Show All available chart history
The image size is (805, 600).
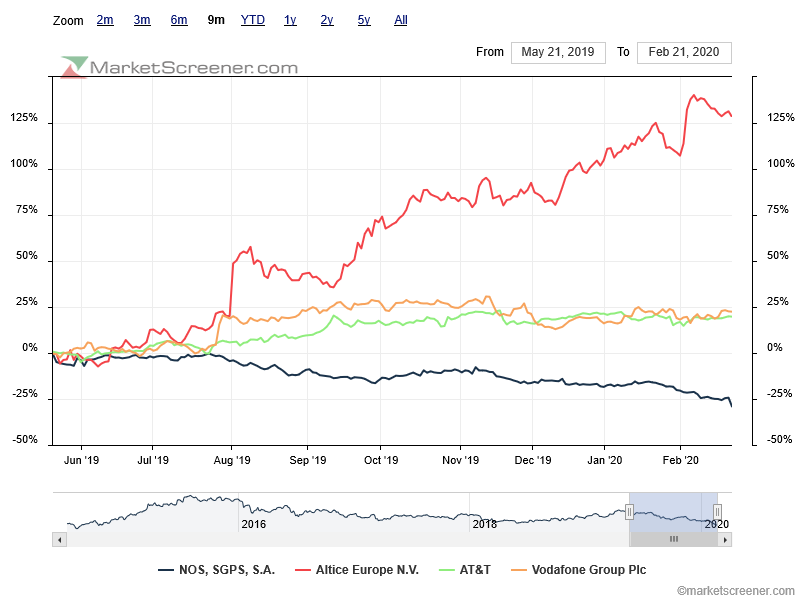pos(400,20)
